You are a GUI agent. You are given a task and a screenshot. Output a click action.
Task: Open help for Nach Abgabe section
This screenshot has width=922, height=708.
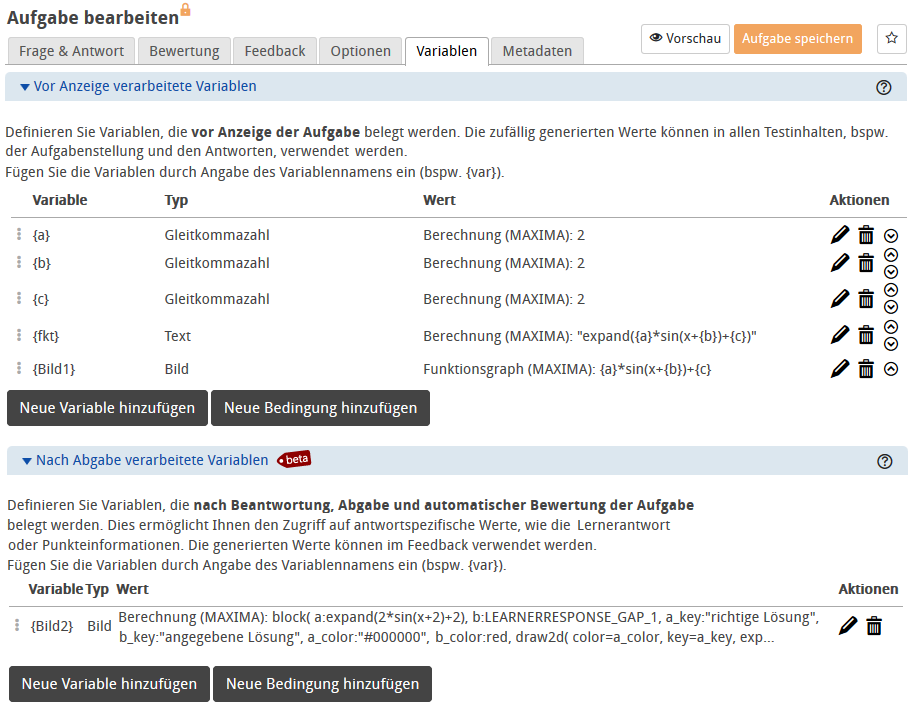[x=883, y=461]
